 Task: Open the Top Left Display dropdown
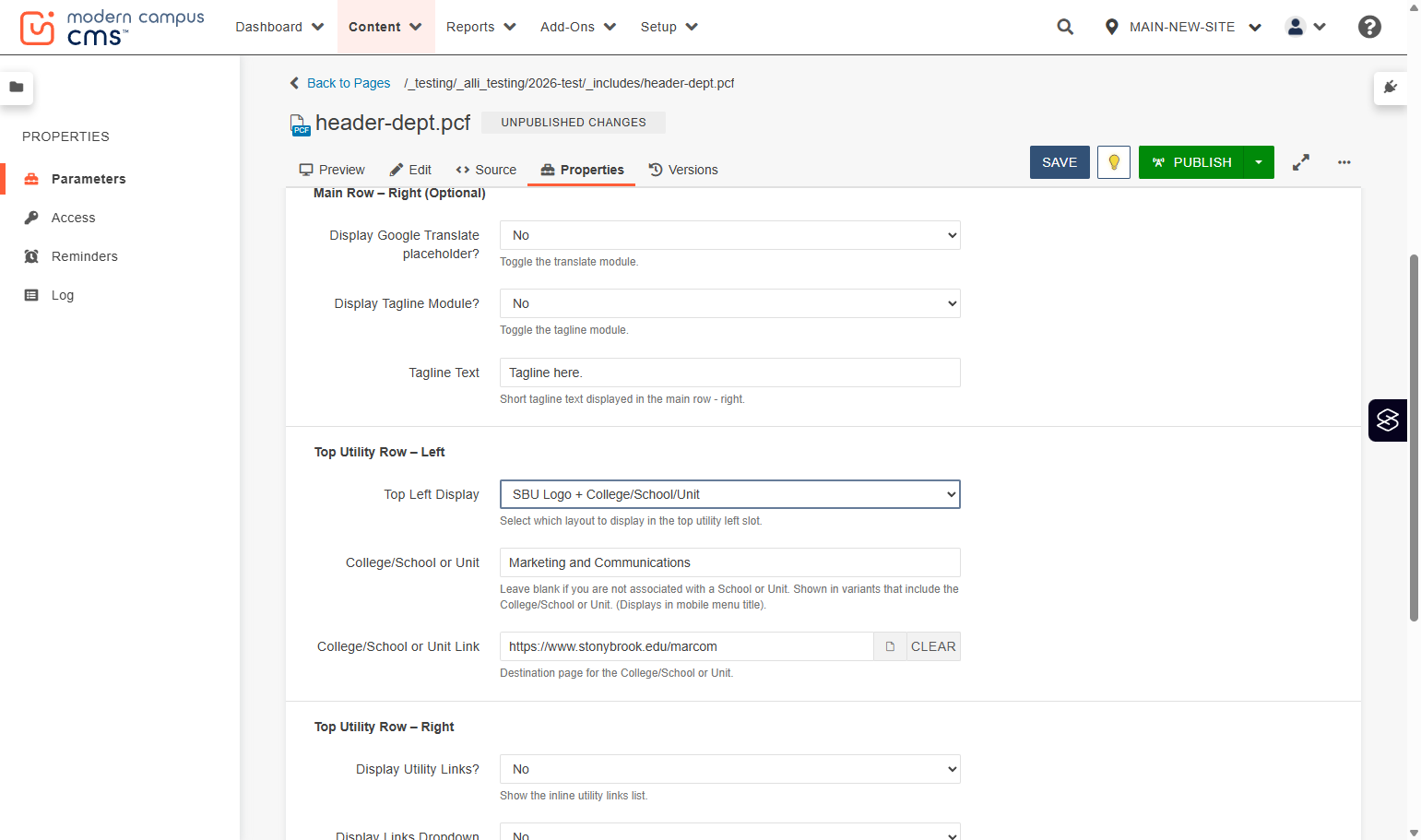[729, 494]
